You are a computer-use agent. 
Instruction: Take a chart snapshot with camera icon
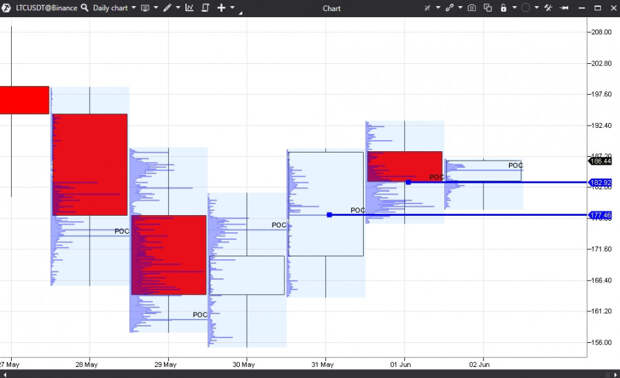[x=472, y=8]
